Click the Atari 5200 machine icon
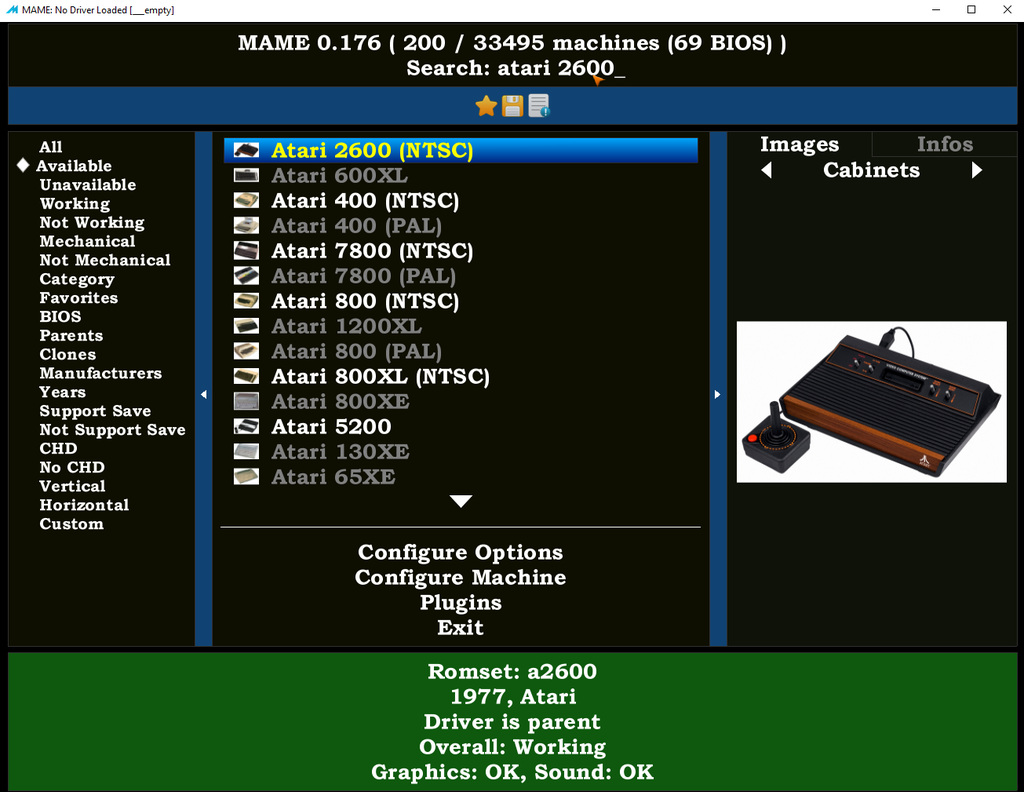The image size is (1024, 792). coord(246,426)
